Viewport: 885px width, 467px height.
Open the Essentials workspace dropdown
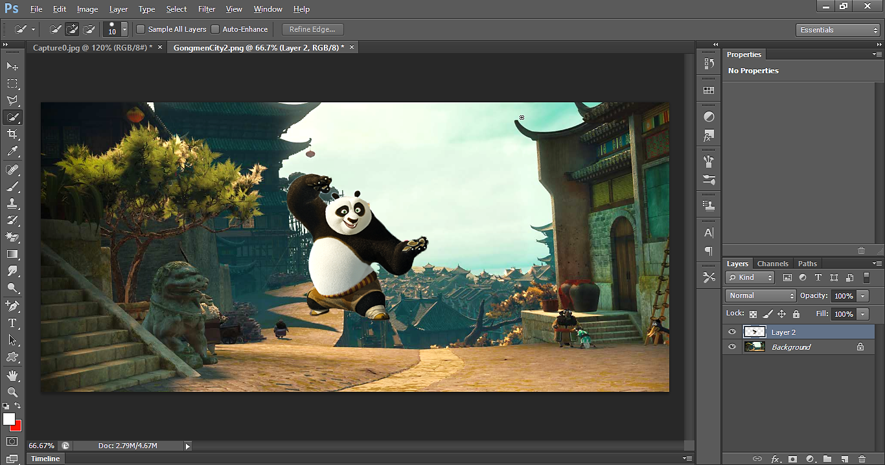(838, 30)
